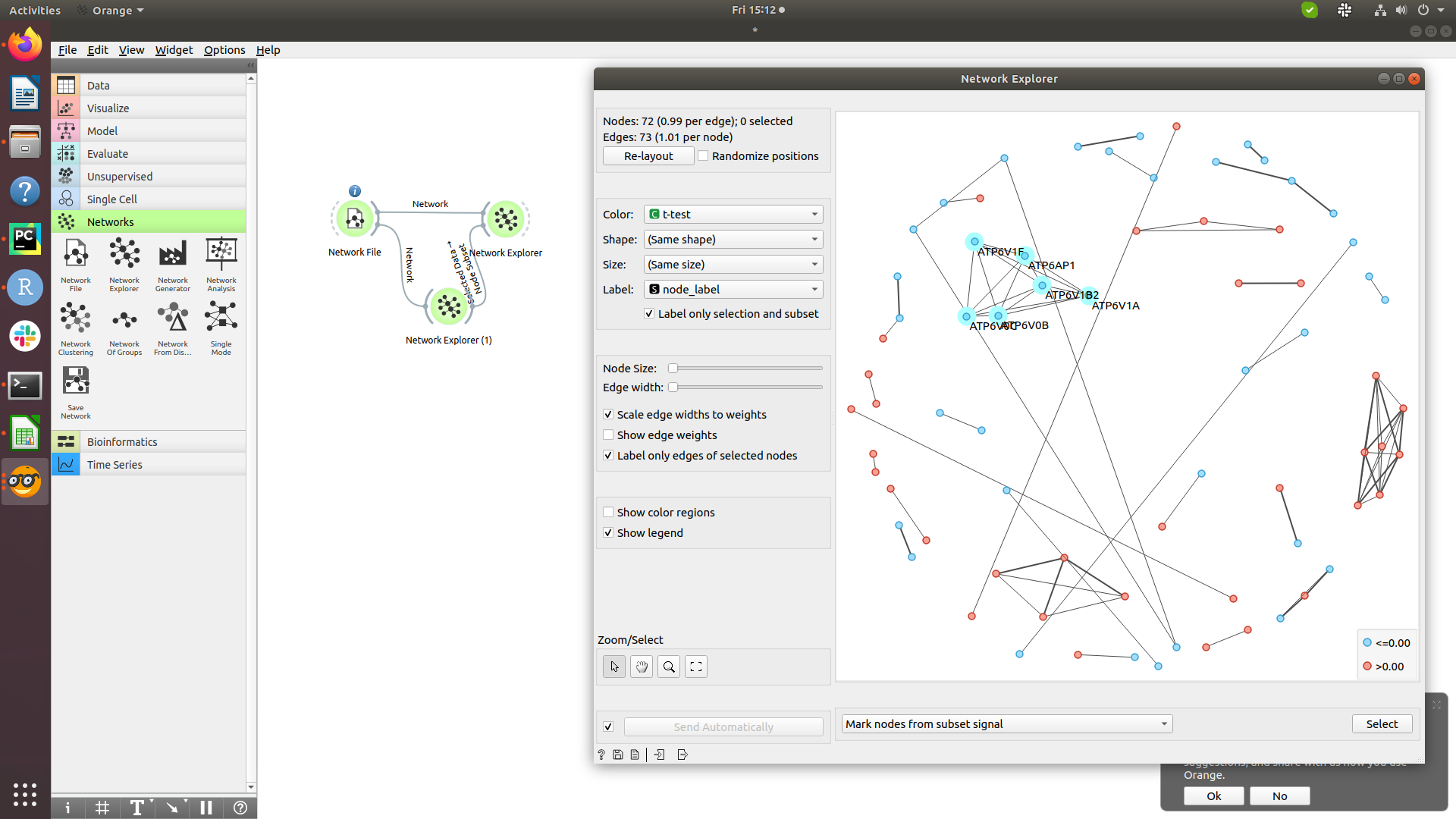Click the Network Explorer (1) widget on canvas
Viewport: 1456px width, 819px height.
(449, 306)
